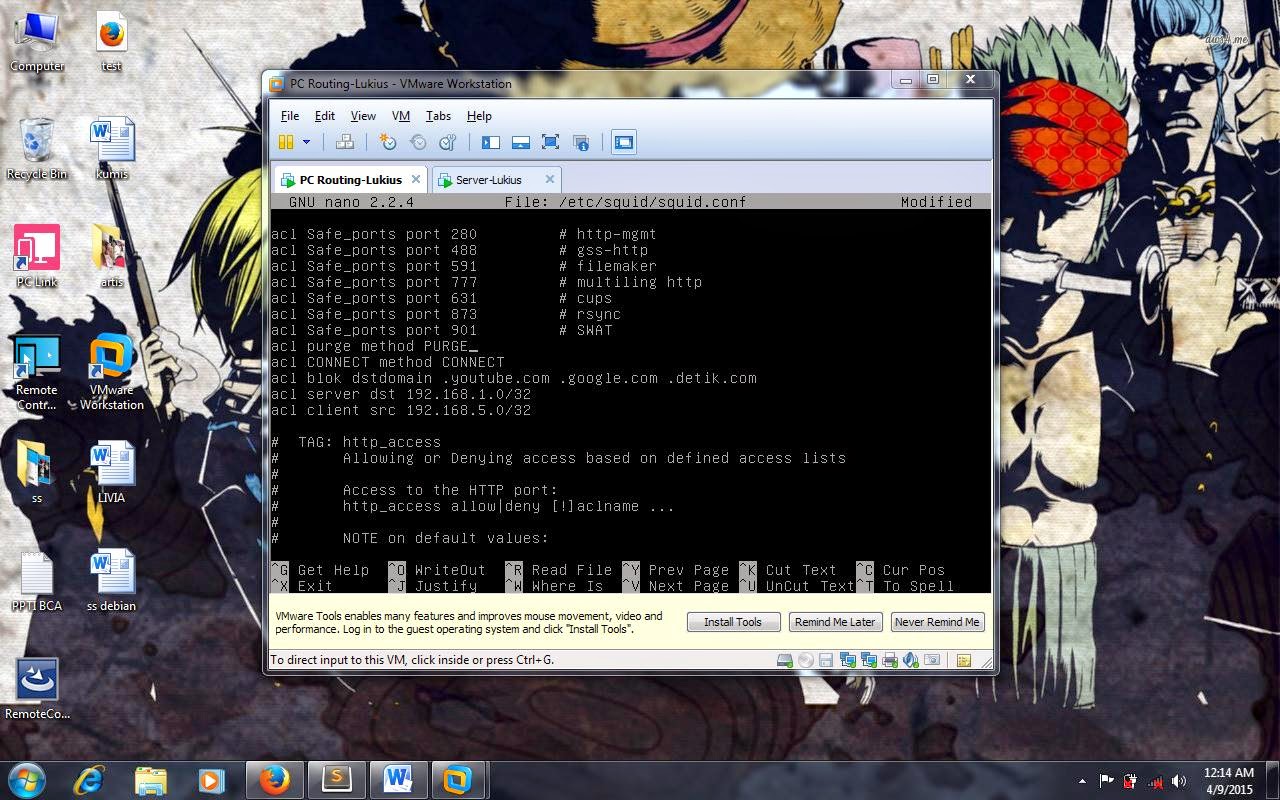
Task: Click the 'acl blok dstdomain' line
Action: [514, 378]
